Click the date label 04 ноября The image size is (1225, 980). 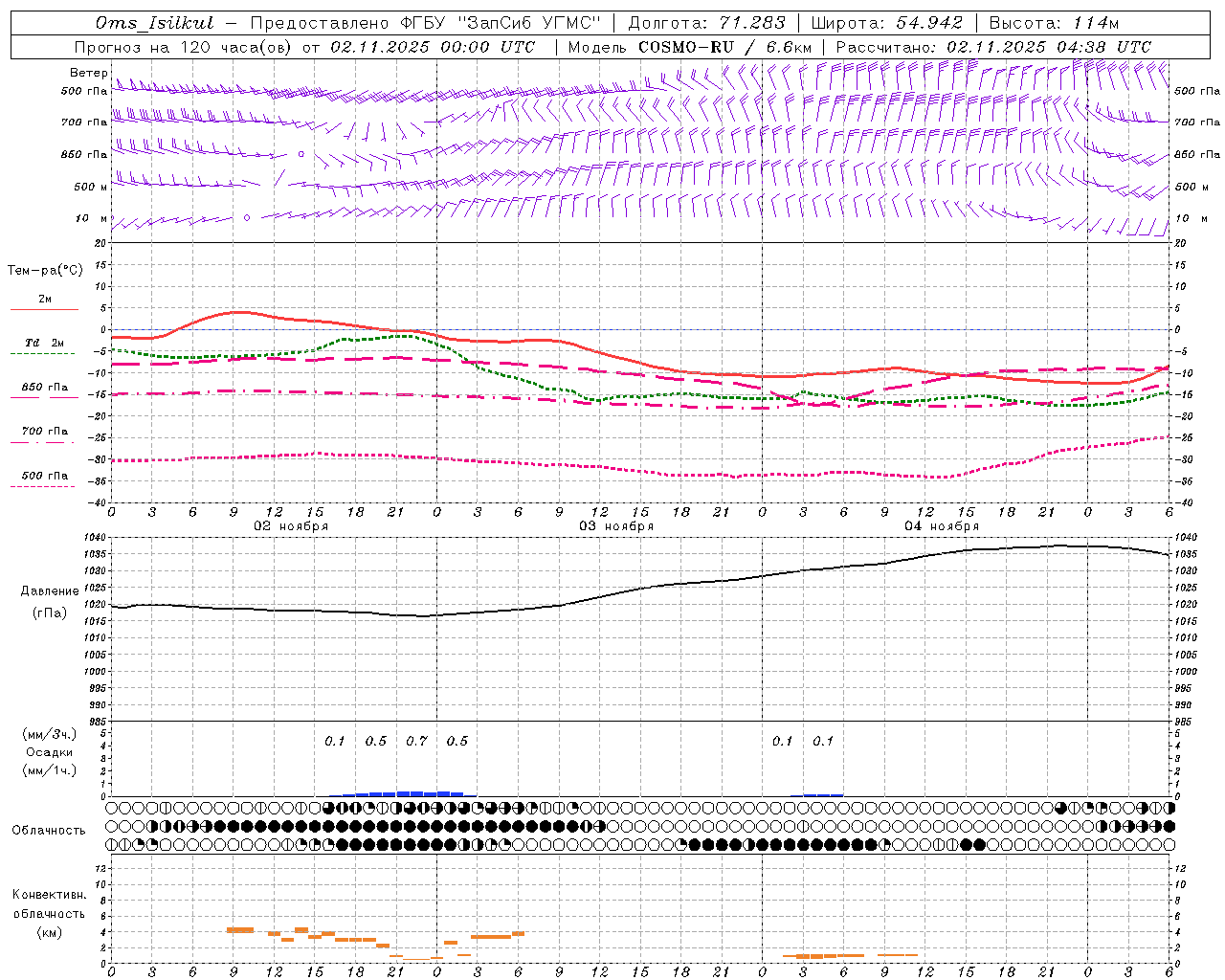942,526
